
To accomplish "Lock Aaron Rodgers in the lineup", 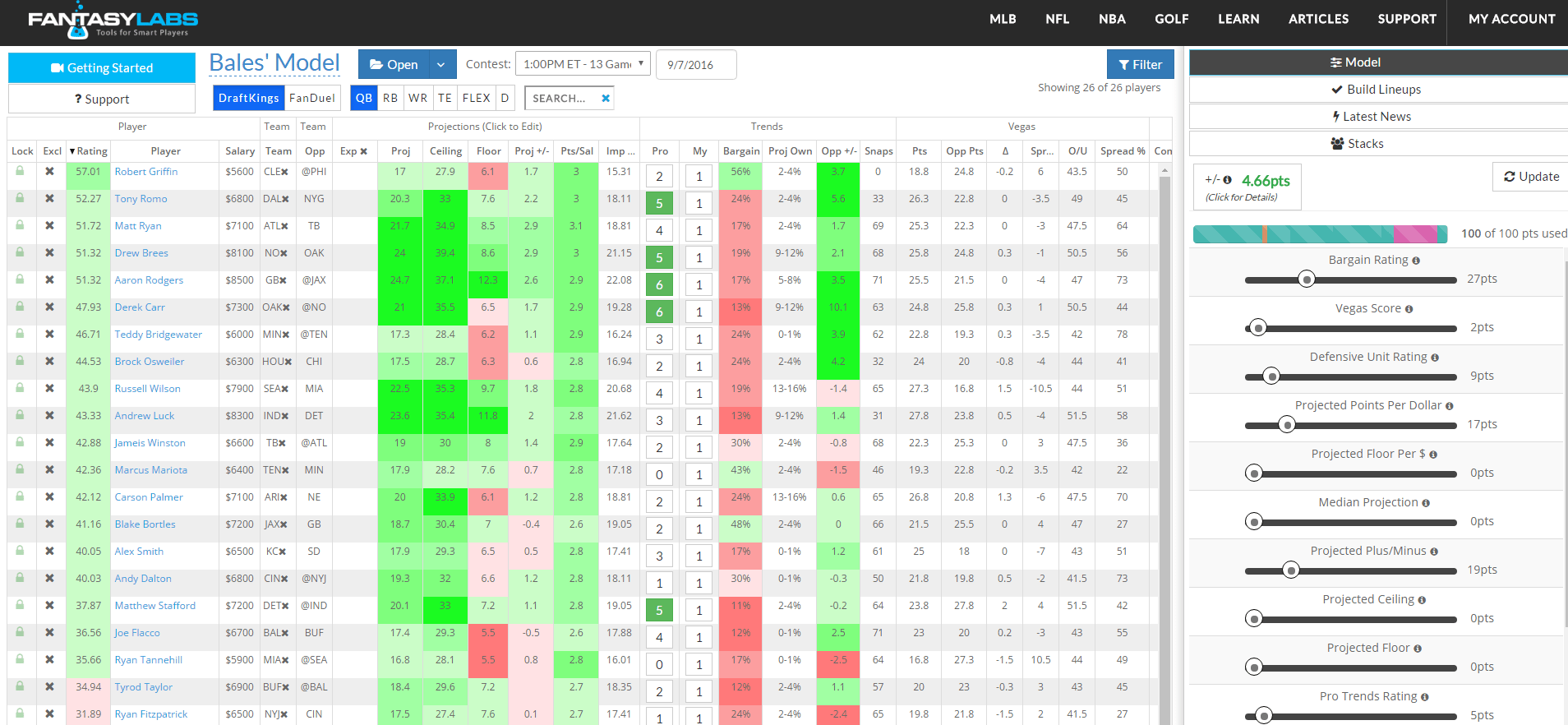I will [20, 279].
